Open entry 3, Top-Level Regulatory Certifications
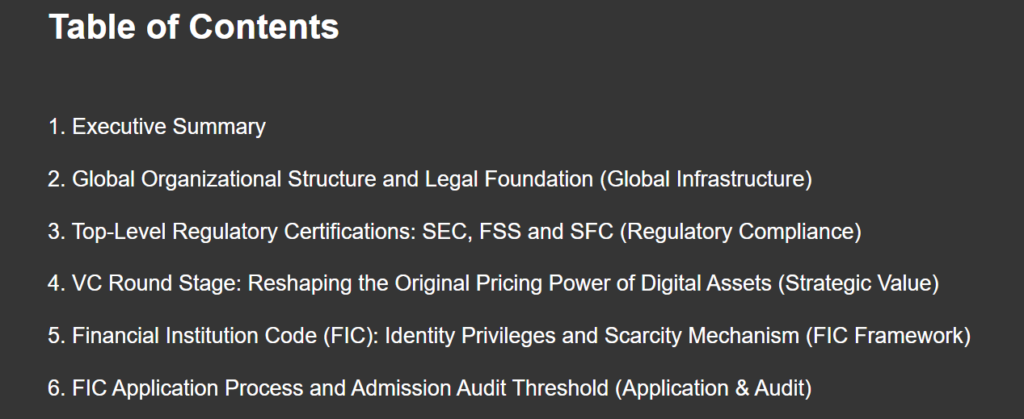 pyautogui.click(x=455, y=231)
